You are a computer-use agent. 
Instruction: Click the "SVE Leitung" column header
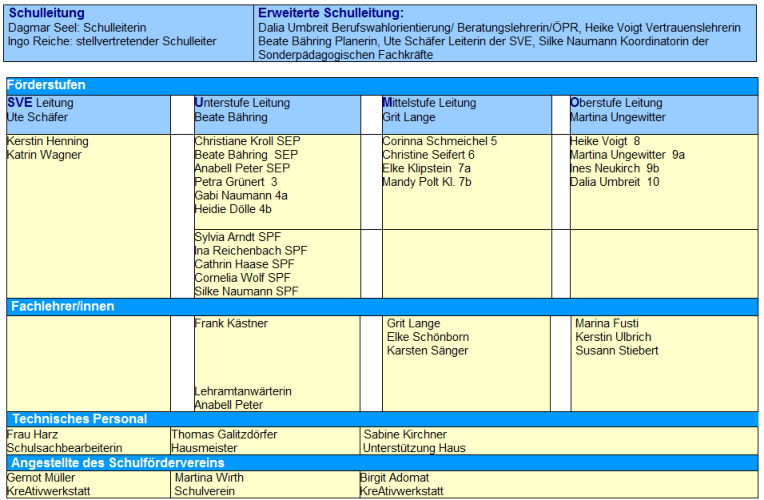(x=40, y=103)
